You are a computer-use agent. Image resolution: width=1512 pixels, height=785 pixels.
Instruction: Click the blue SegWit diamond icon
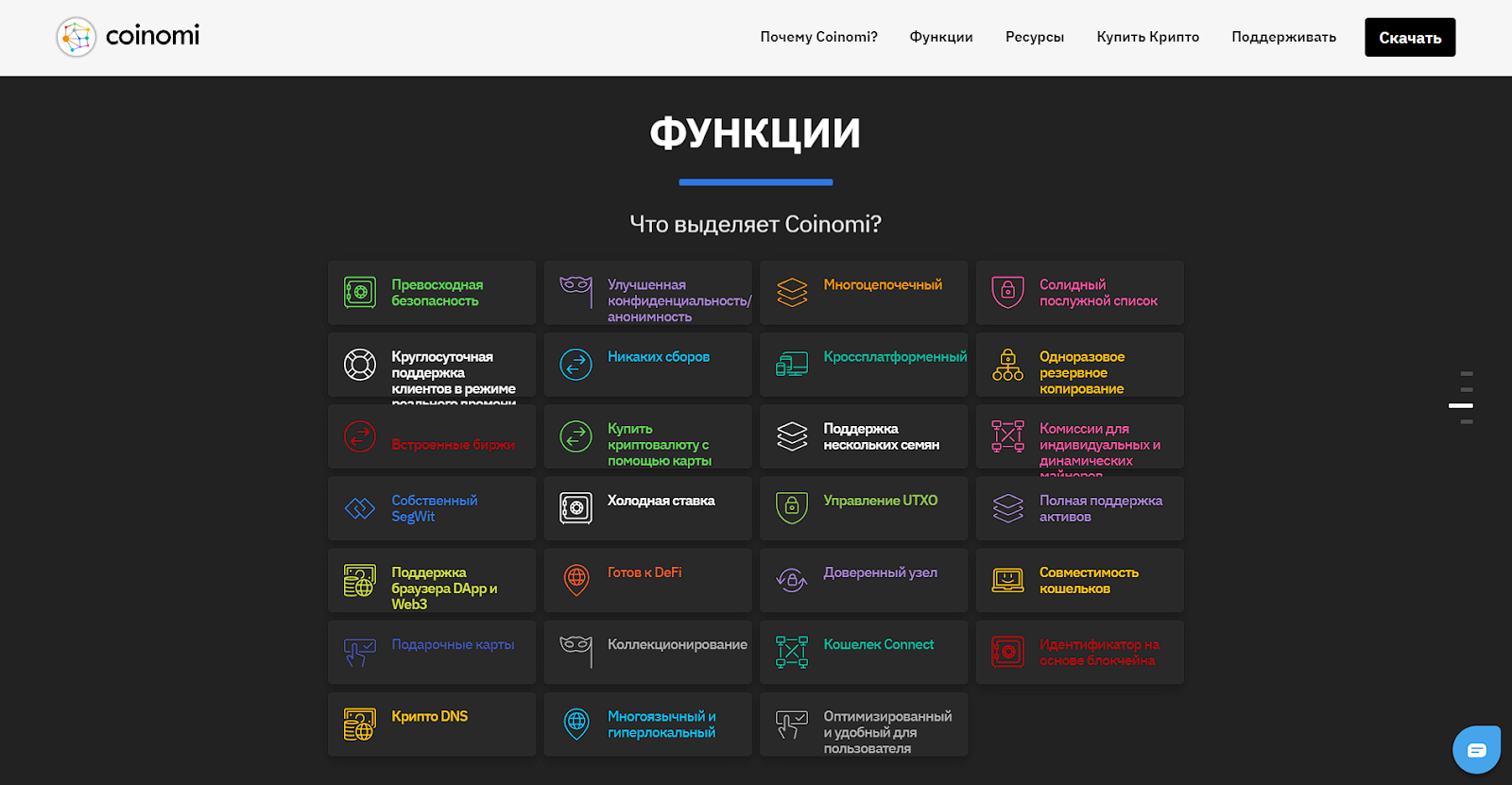pyautogui.click(x=360, y=508)
